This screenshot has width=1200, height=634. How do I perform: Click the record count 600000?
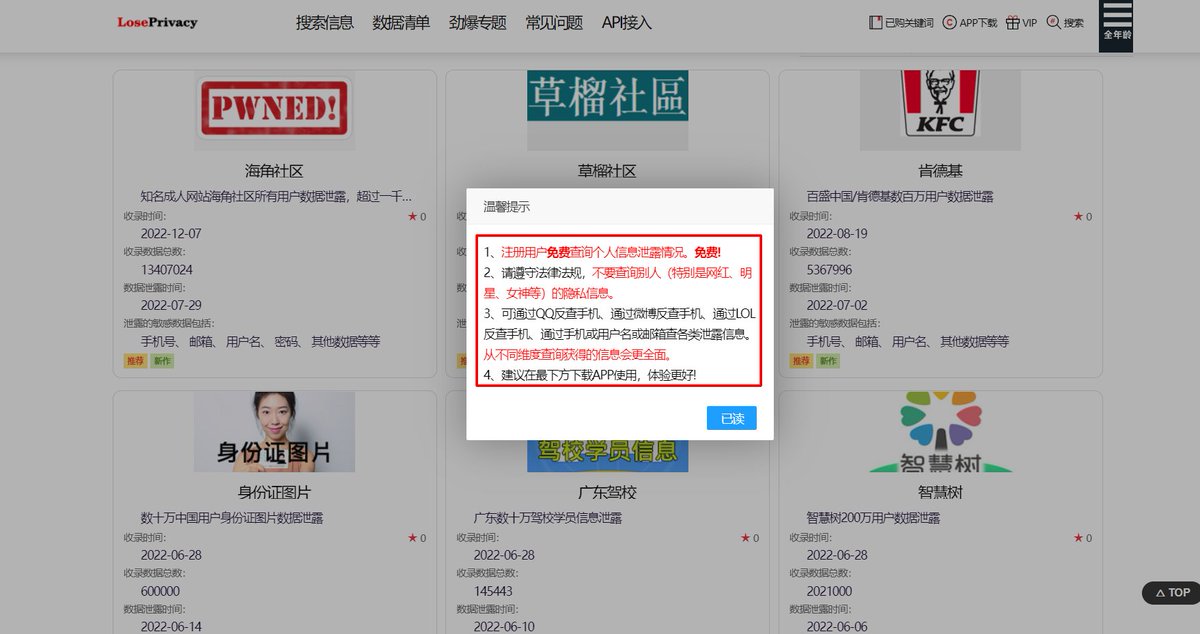pos(160,591)
